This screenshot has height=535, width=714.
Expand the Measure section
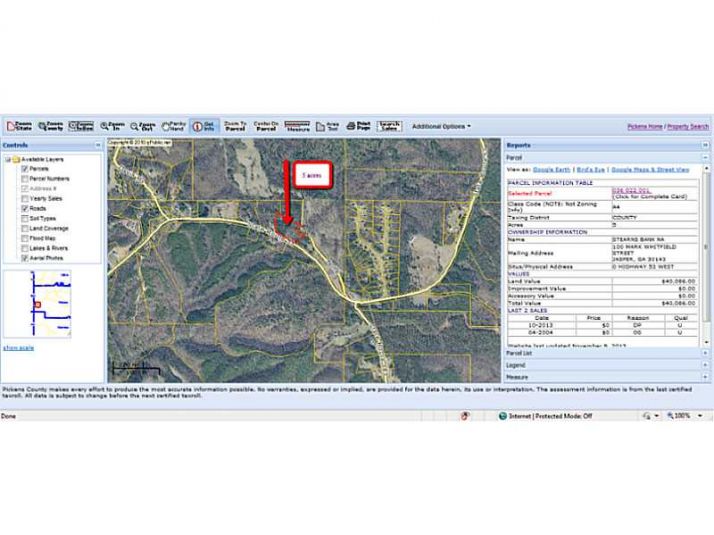(705, 377)
